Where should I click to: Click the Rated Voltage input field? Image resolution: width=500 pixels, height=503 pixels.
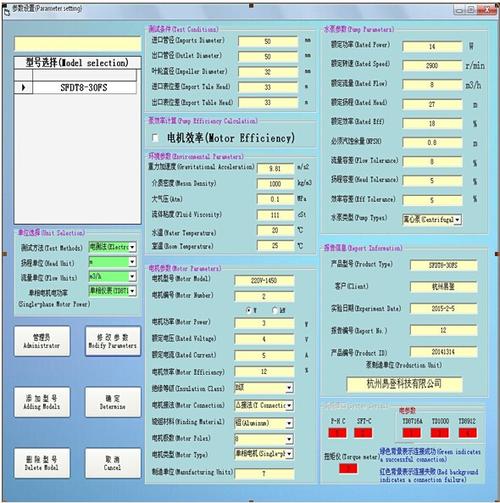coord(264,339)
